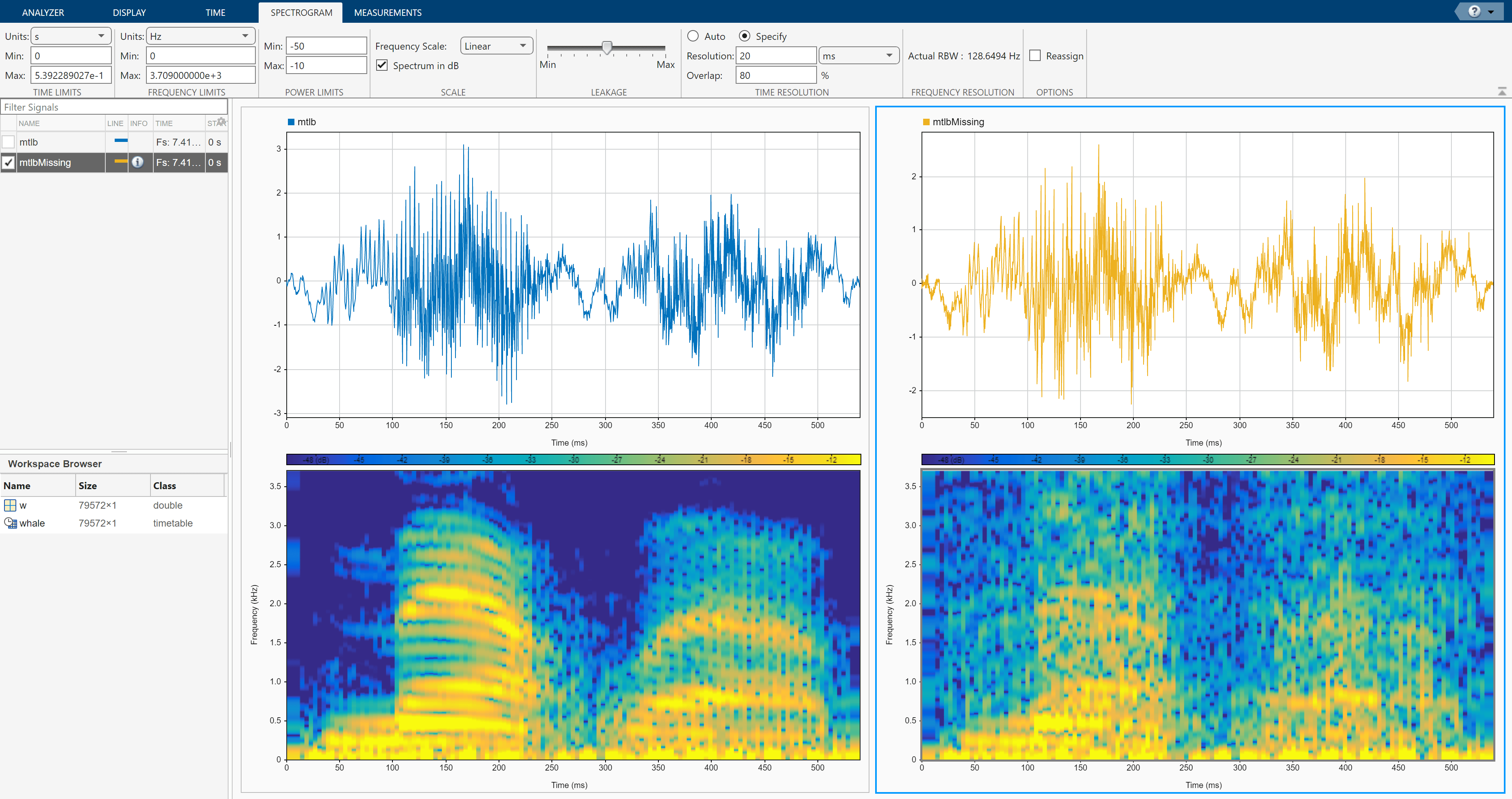The width and height of the screenshot is (1512, 799).
Task: Enable the Reassign option checkbox
Action: (1035, 56)
